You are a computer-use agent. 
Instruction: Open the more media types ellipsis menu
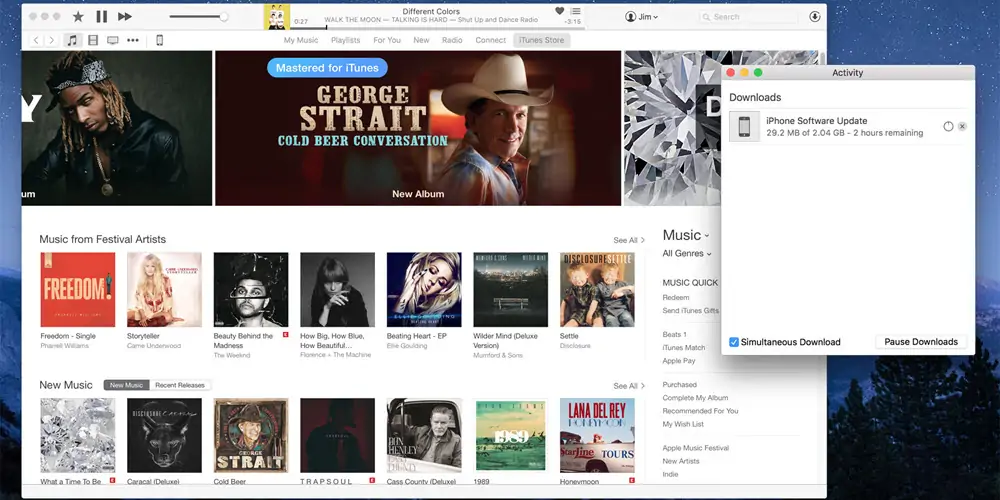(133, 40)
